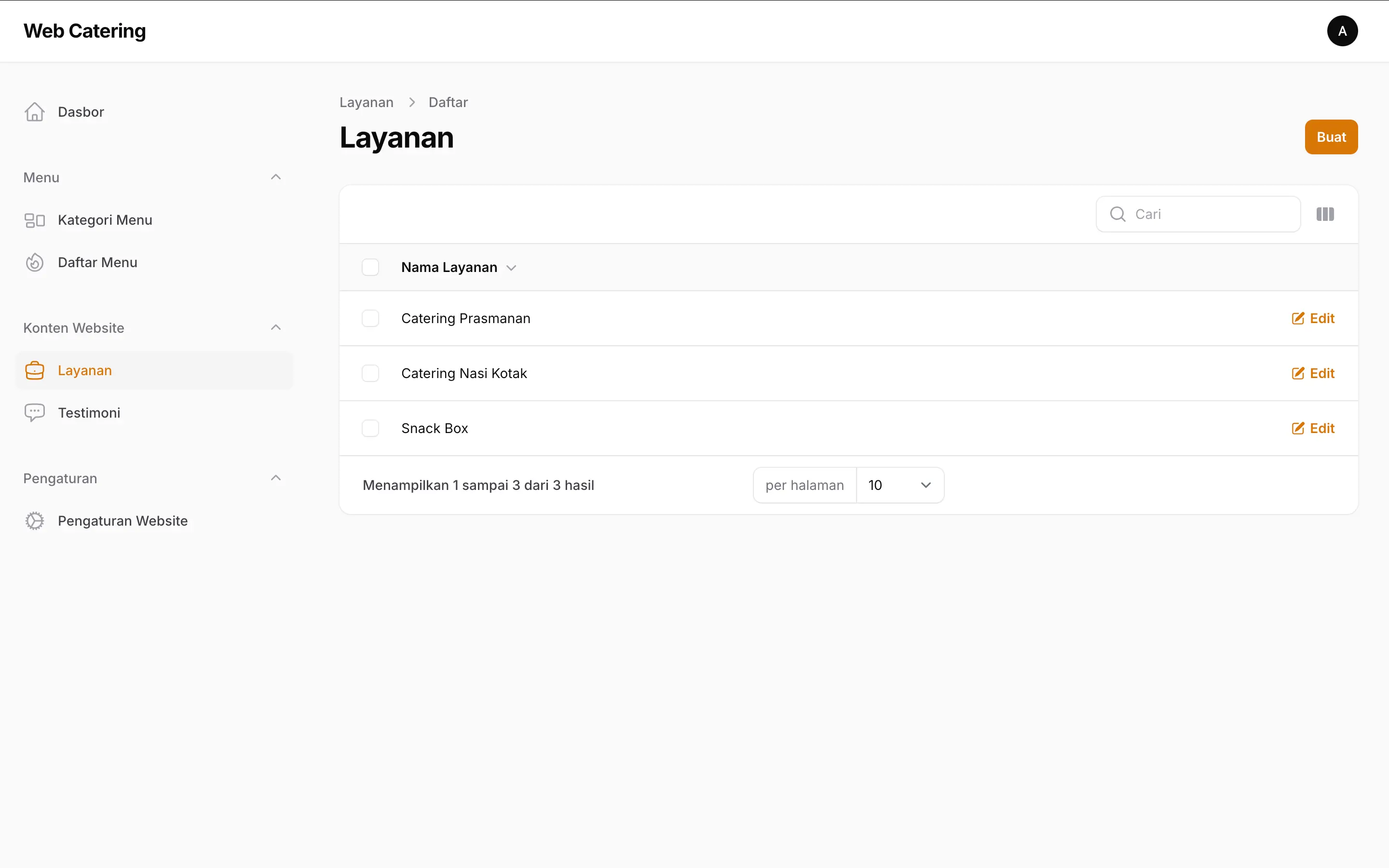Click the breadcrumb chevron separator
The width and height of the screenshot is (1389, 868).
pyautogui.click(x=411, y=103)
